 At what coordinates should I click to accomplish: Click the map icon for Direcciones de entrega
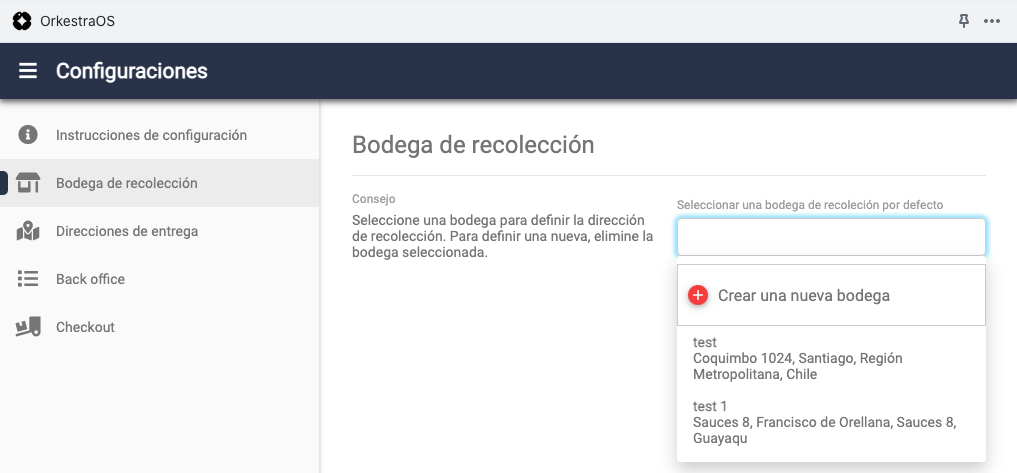point(28,231)
